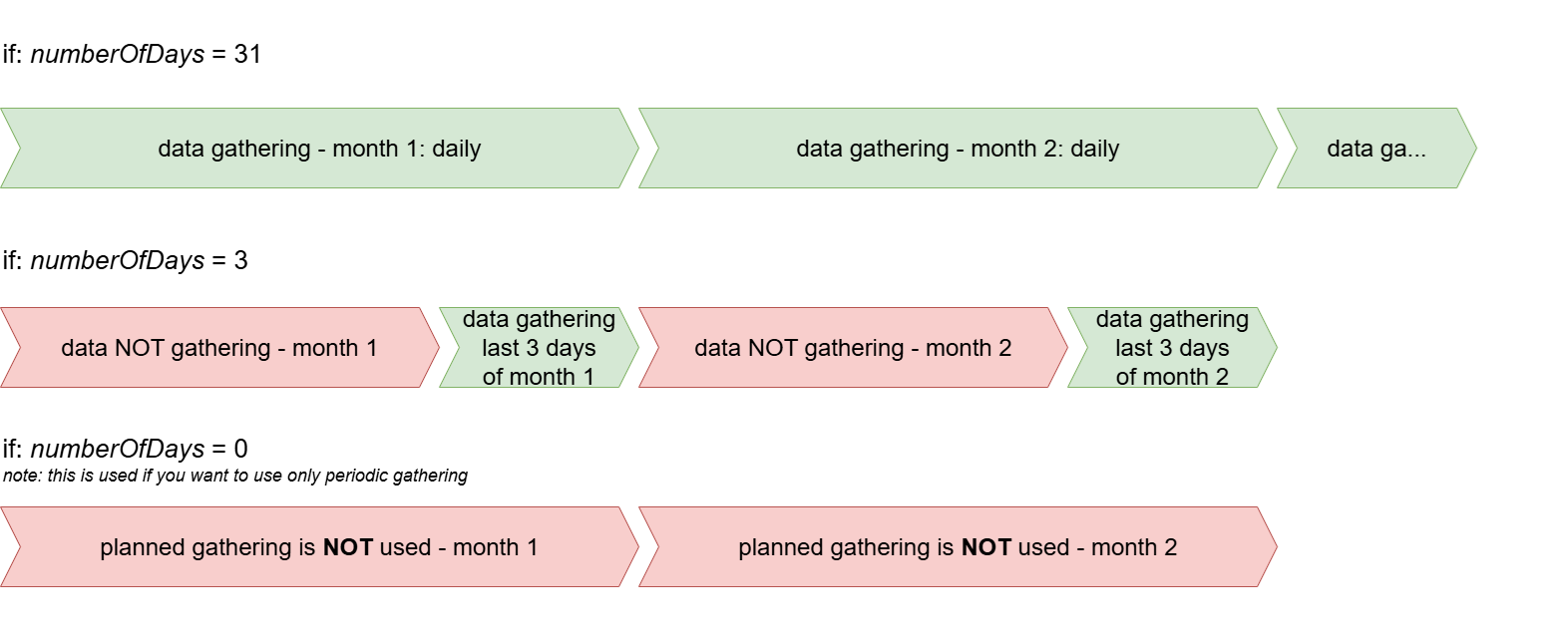
Task: Click italic 'numberOfDays' in the '= 3' heading
Action: [118, 260]
